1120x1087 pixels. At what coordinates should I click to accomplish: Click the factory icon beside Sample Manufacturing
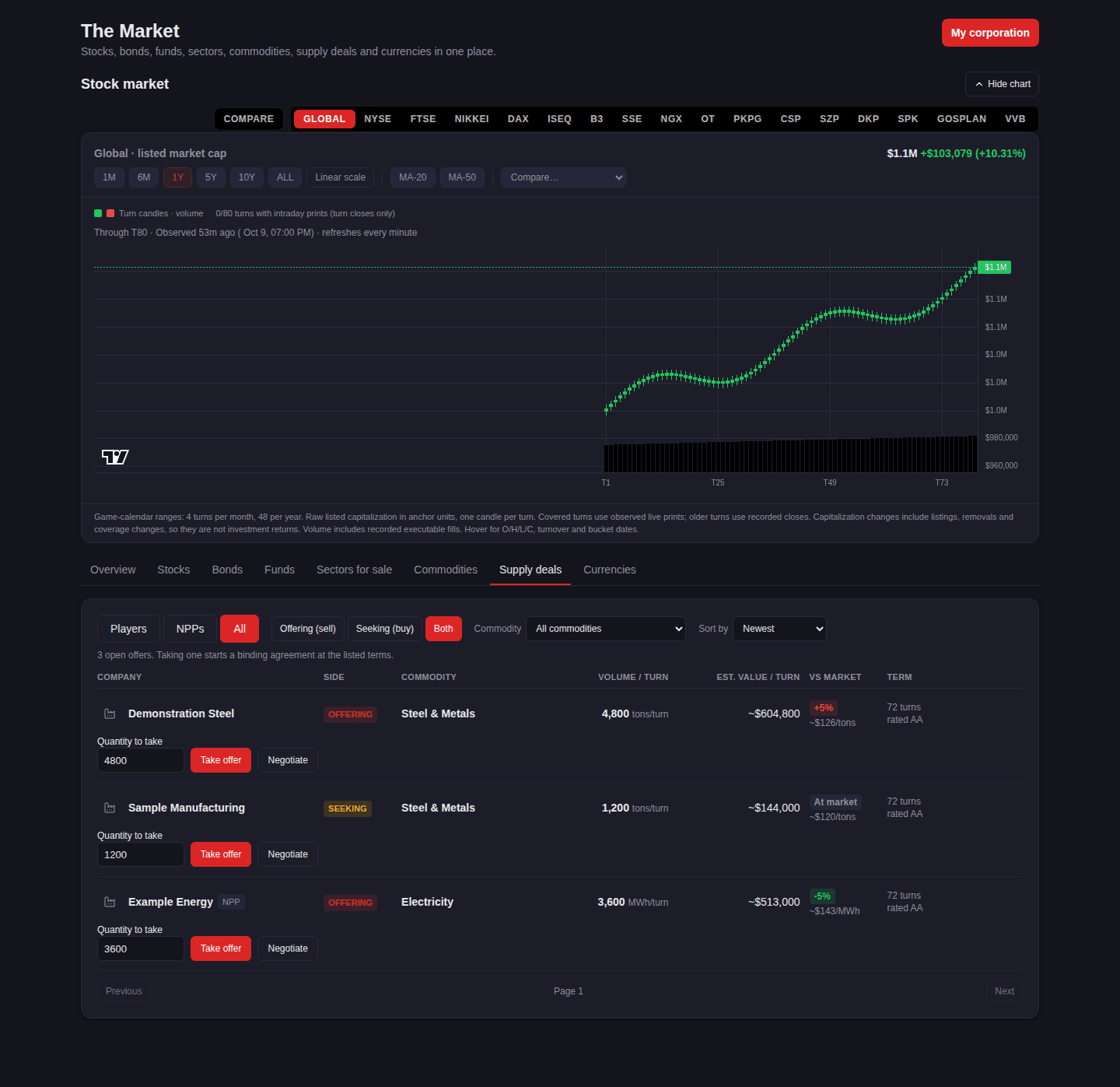point(110,808)
